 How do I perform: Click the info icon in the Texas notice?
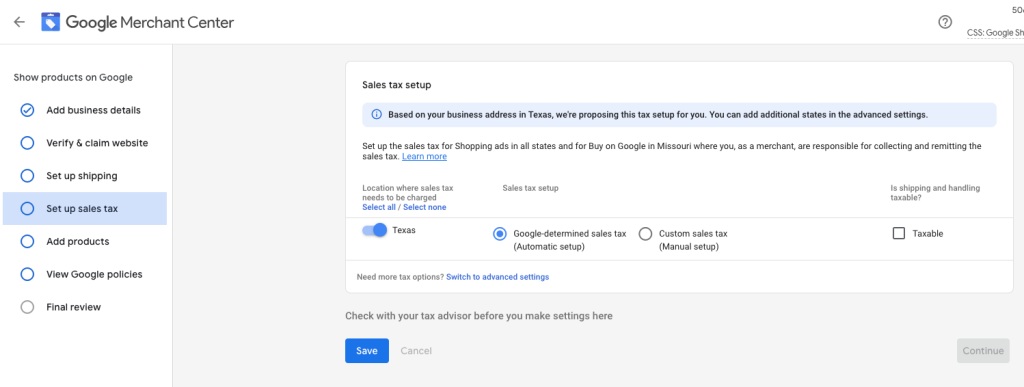coord(376,114)
